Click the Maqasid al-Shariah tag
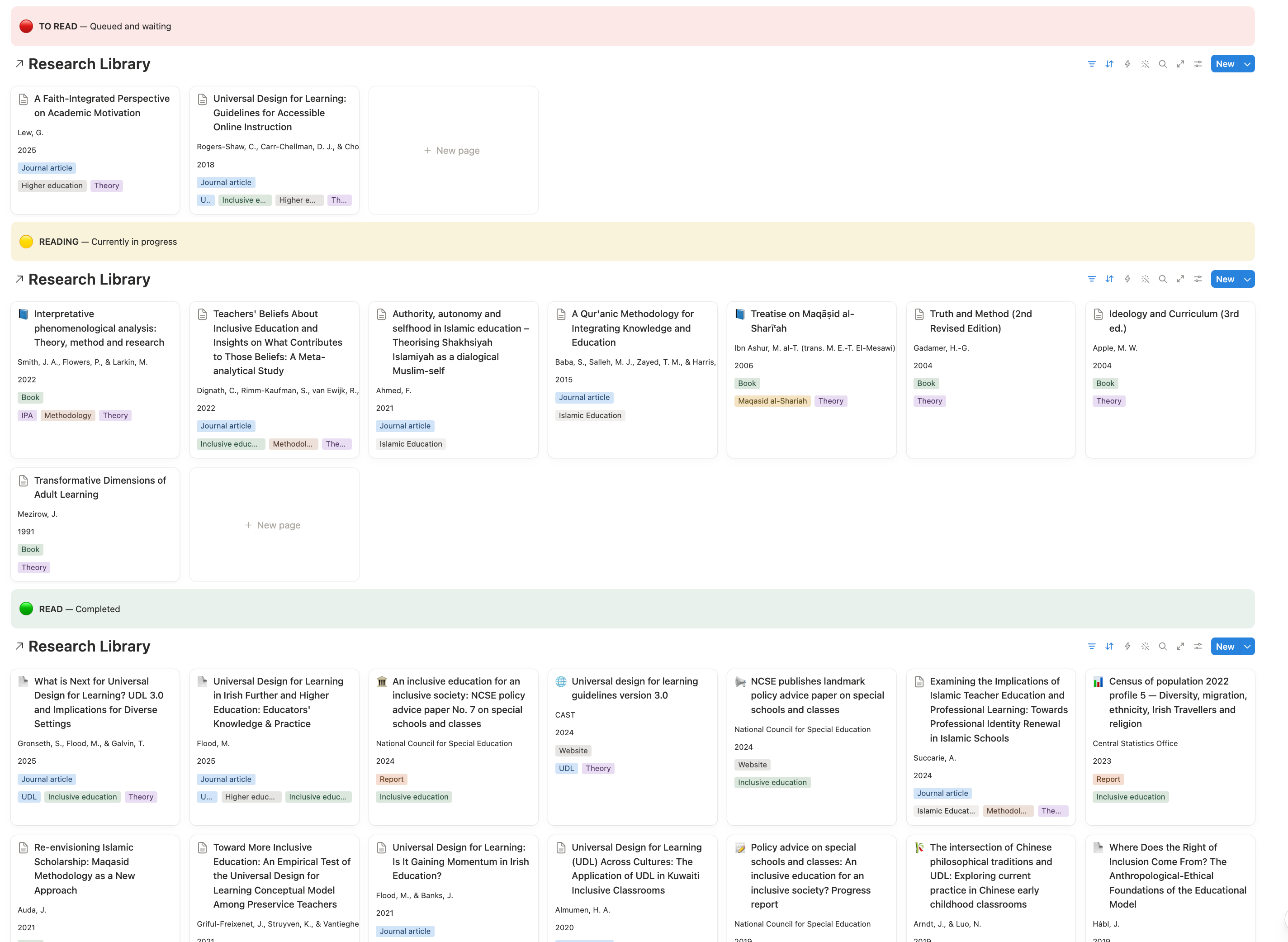Image resolution: width=1288 pixels, height=942 pixels. point(772,401)
